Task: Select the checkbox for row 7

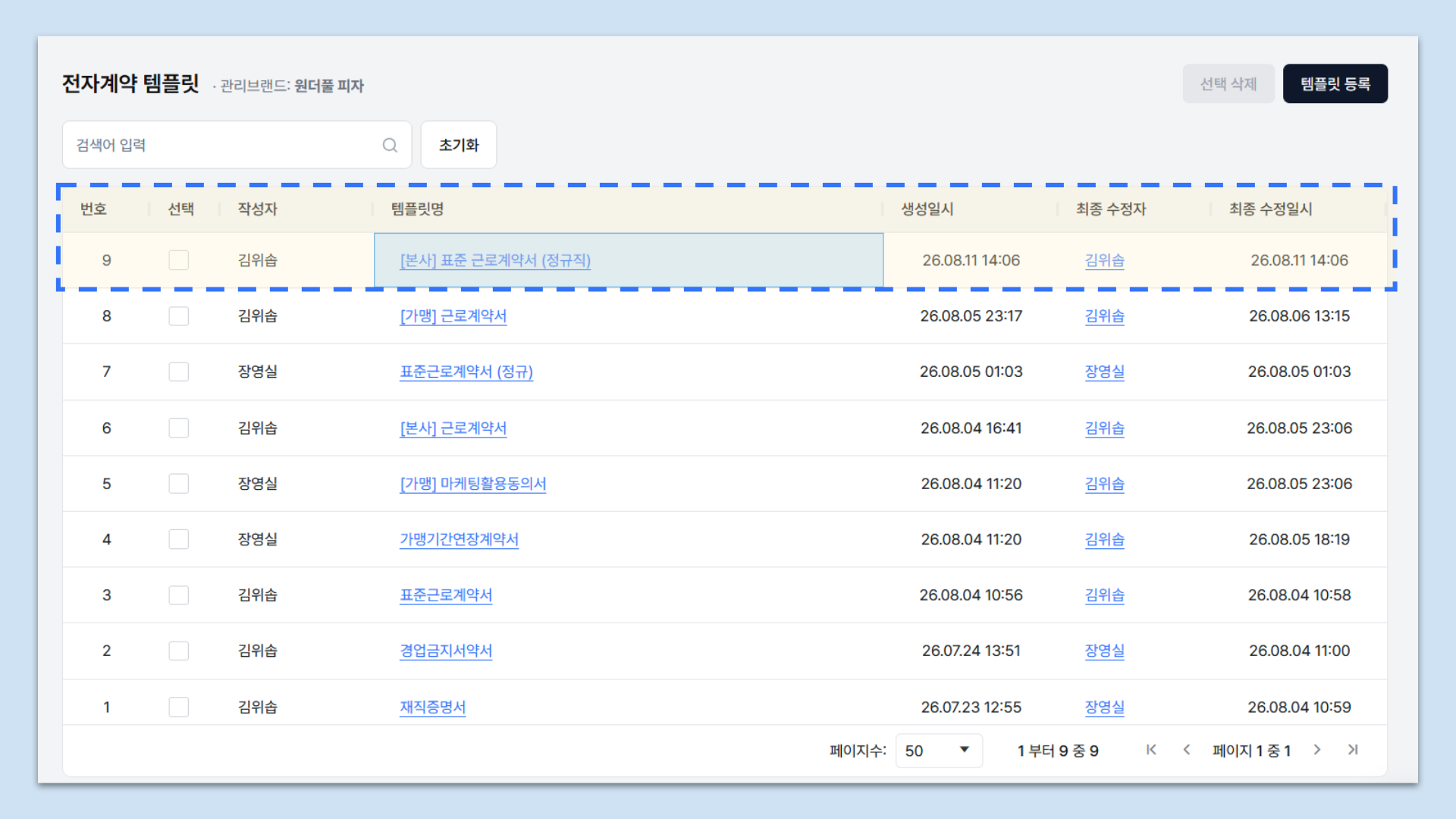Action: 179,372
